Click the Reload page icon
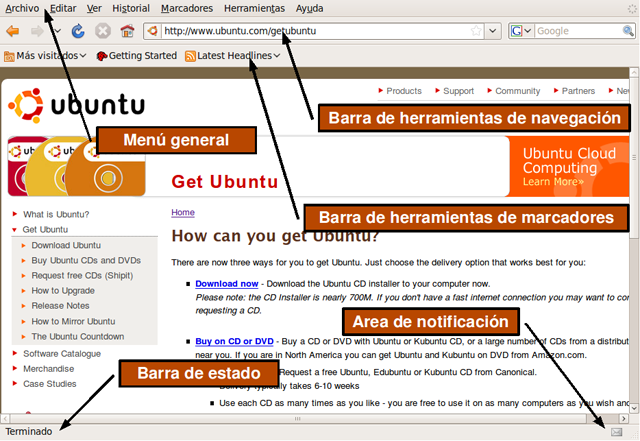Image resolution: width=640 pixels, height=441 pixels. tap(78, 31)
